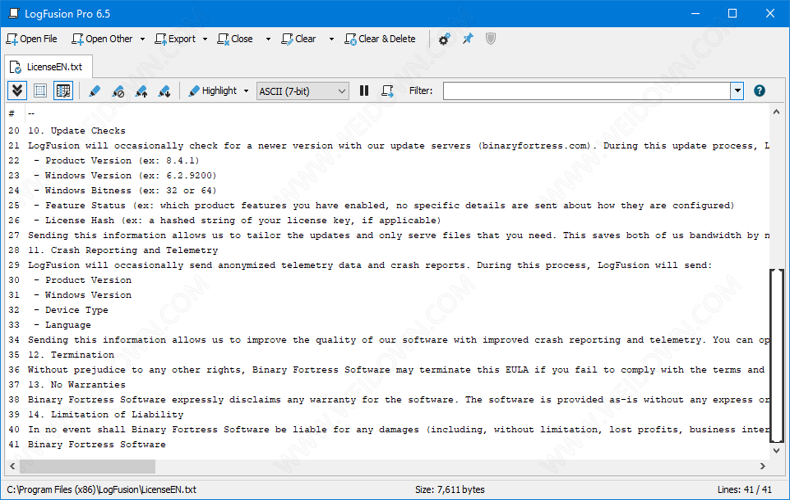Image resolution: width=790 pixels, height=500 pixels.
Task: Click the '#' column header
Action: click(14, 113)
